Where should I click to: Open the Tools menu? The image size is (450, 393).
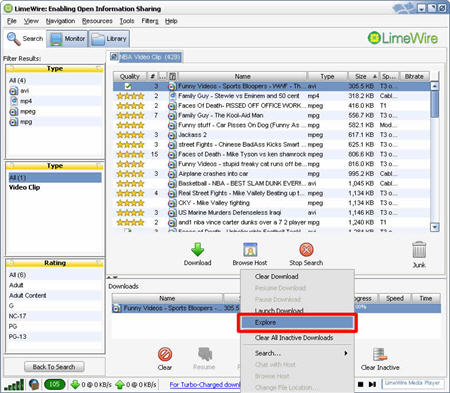(x=127, y=21)
